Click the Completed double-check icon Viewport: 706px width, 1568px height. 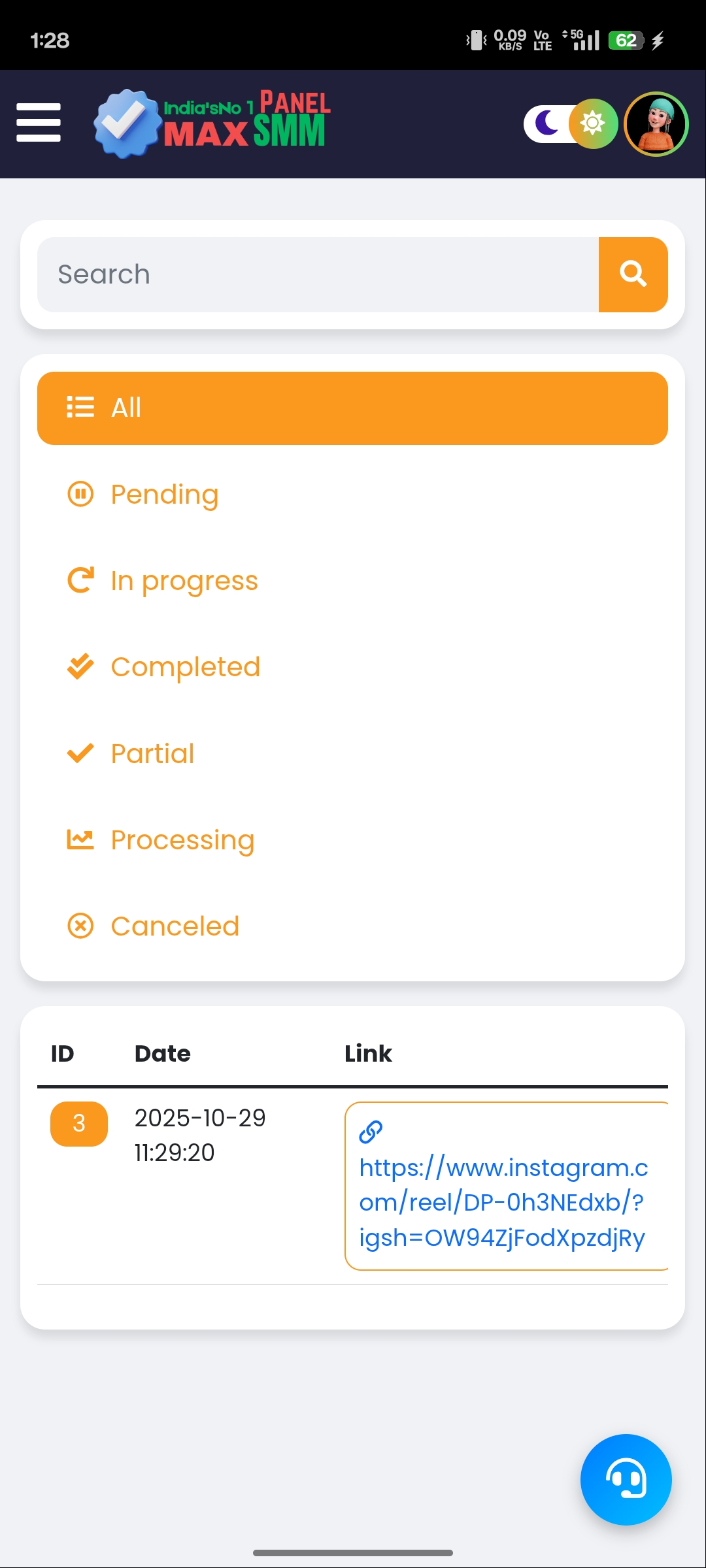coord(80,667)
